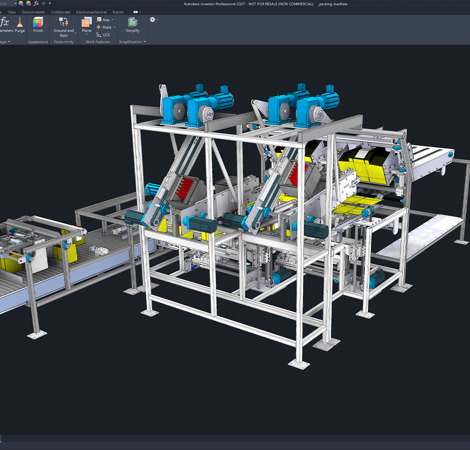Open the Point dropdown arrow
The image size is (470, 450).
point(114,27)
